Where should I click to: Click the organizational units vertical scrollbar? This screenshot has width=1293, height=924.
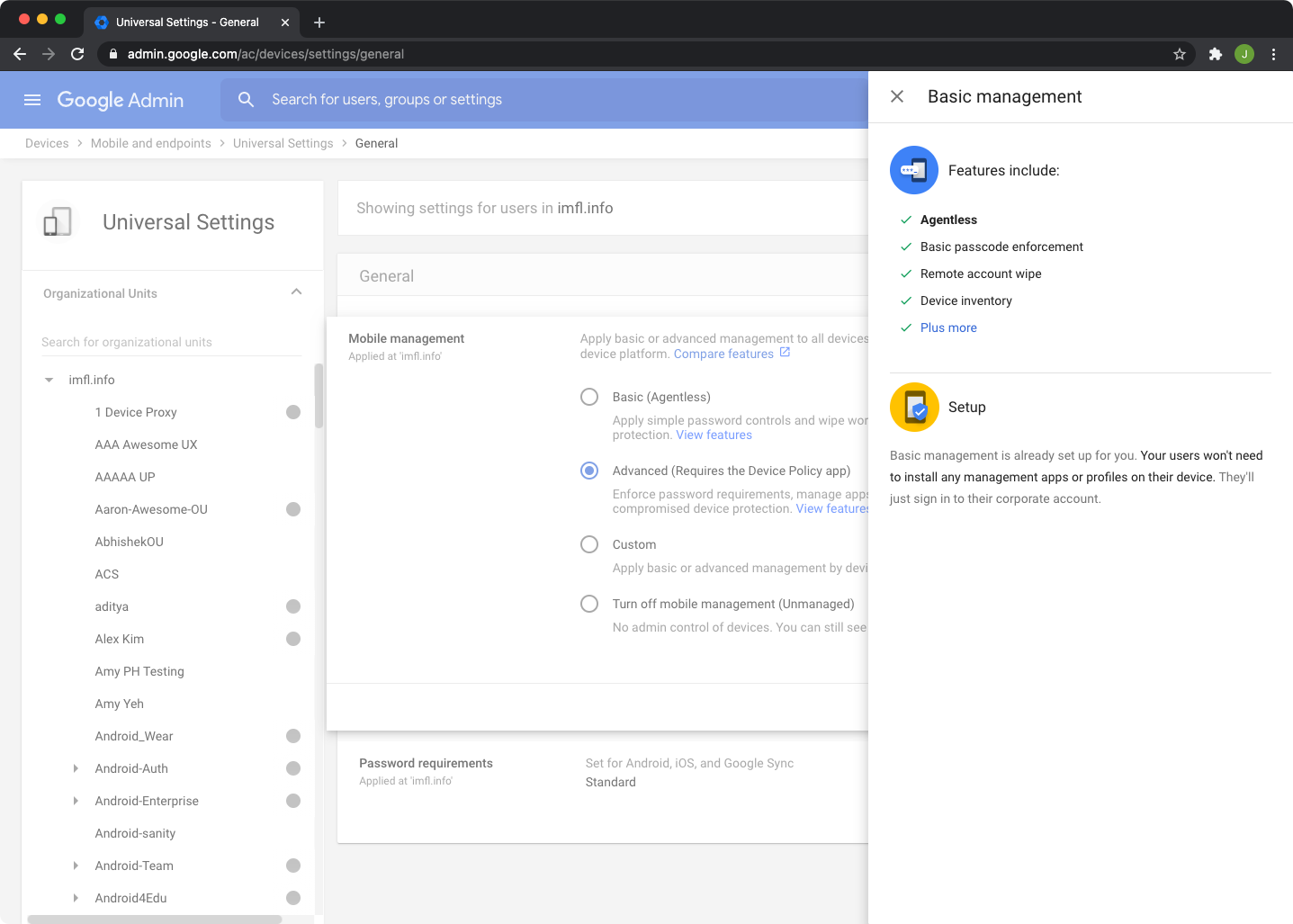(319, 396)
